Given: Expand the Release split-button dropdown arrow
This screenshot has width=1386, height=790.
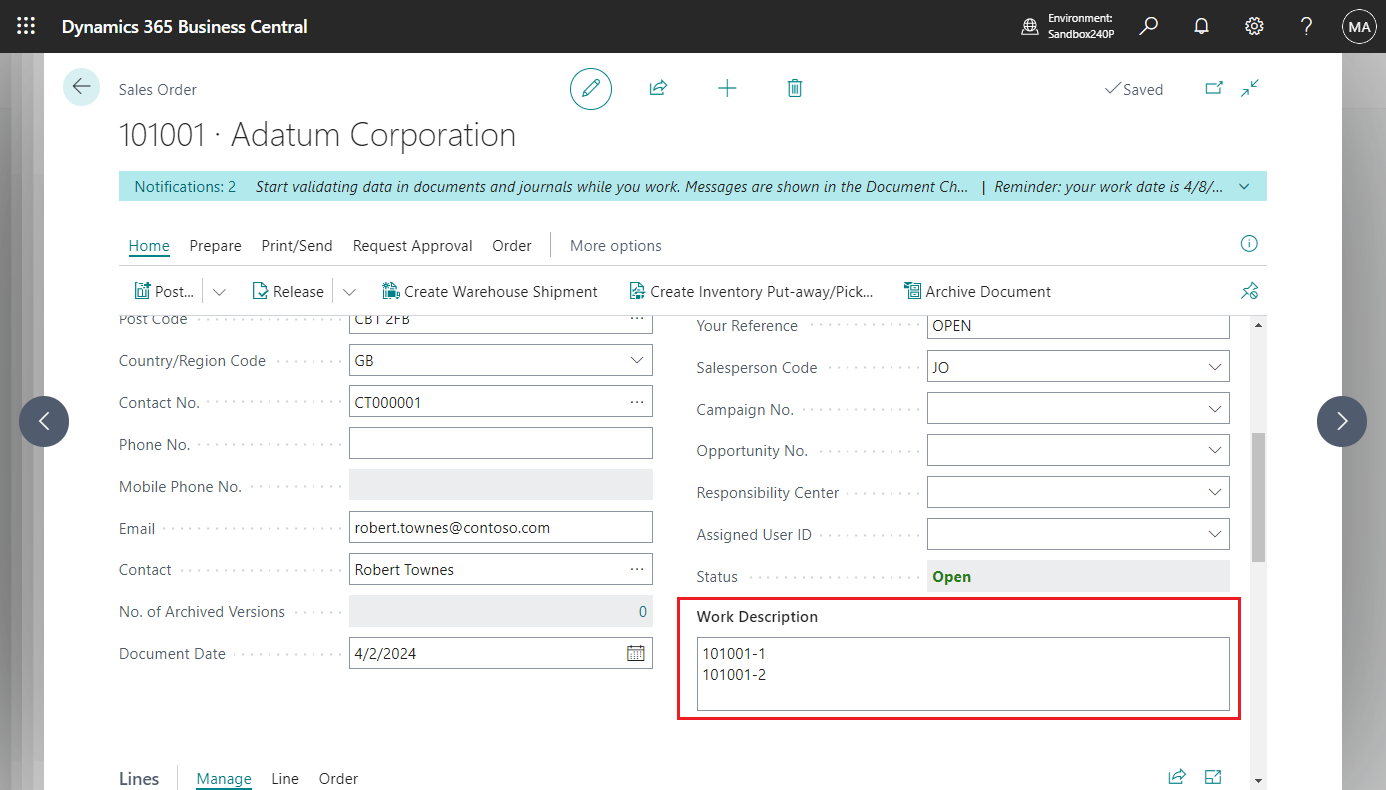Looking at the screenshot, I should (x=348, y=290).
